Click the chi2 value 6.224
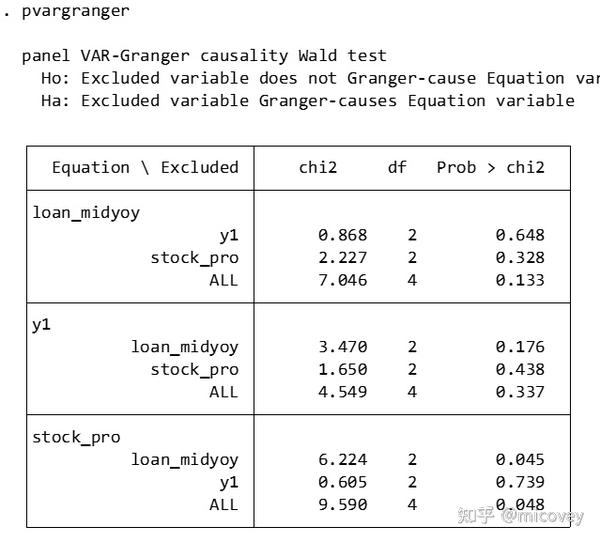This screenshot has width=600, height=542. point(342,460)
